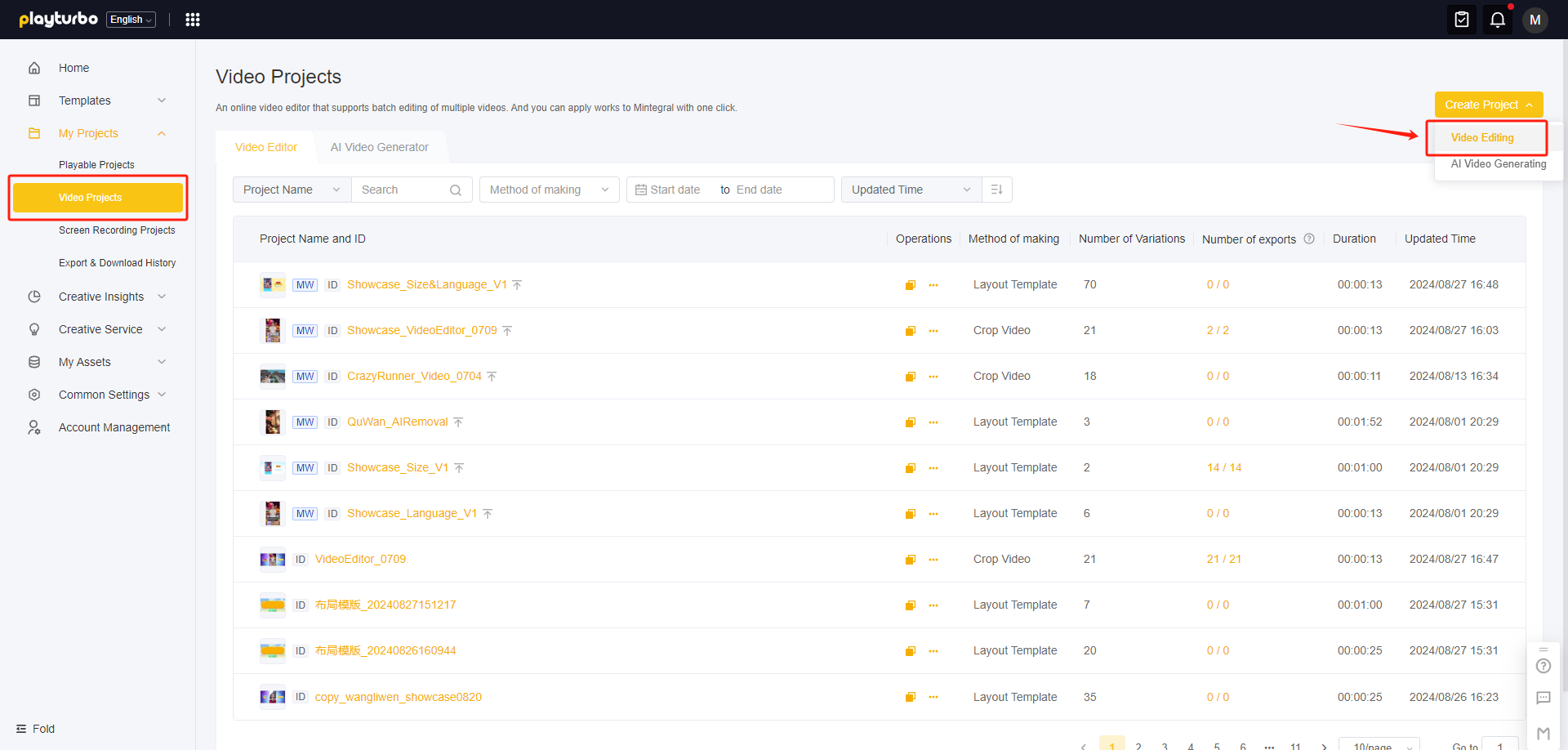Image resolution: width=1568 pixels, height=750 pixels.
Task: Open the Project Name filter dropdown
Action: 292,190
